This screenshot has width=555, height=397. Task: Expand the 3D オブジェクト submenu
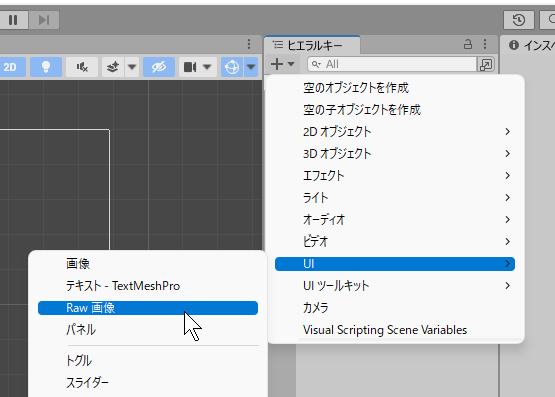point(395,154)
